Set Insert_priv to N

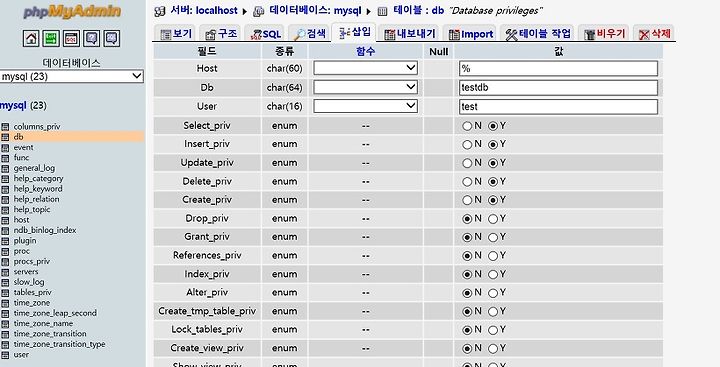[x=467, y=145]
